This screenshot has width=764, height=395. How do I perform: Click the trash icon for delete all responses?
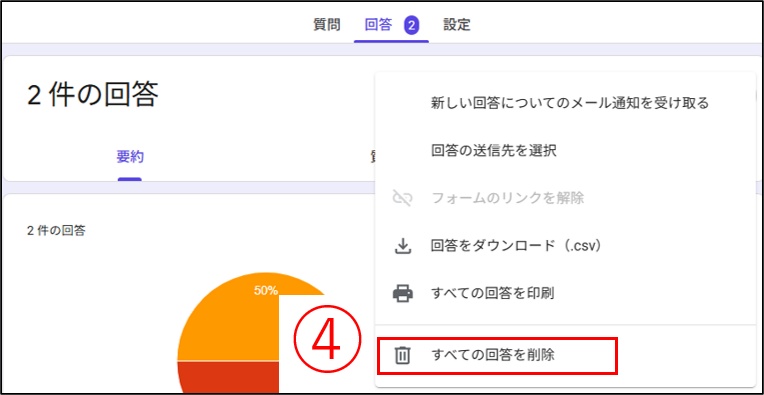click(x=402, y=356)
